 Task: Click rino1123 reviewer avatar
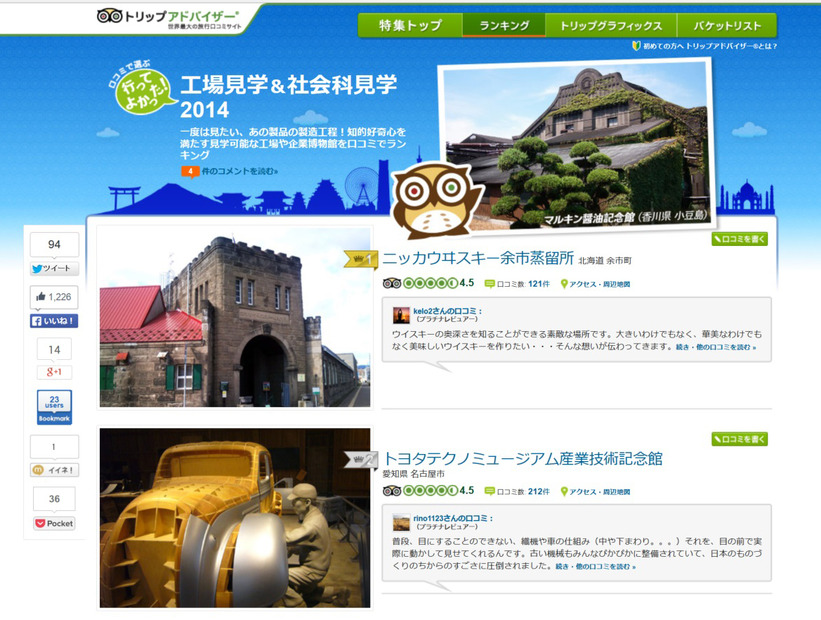tap(401, 522)
